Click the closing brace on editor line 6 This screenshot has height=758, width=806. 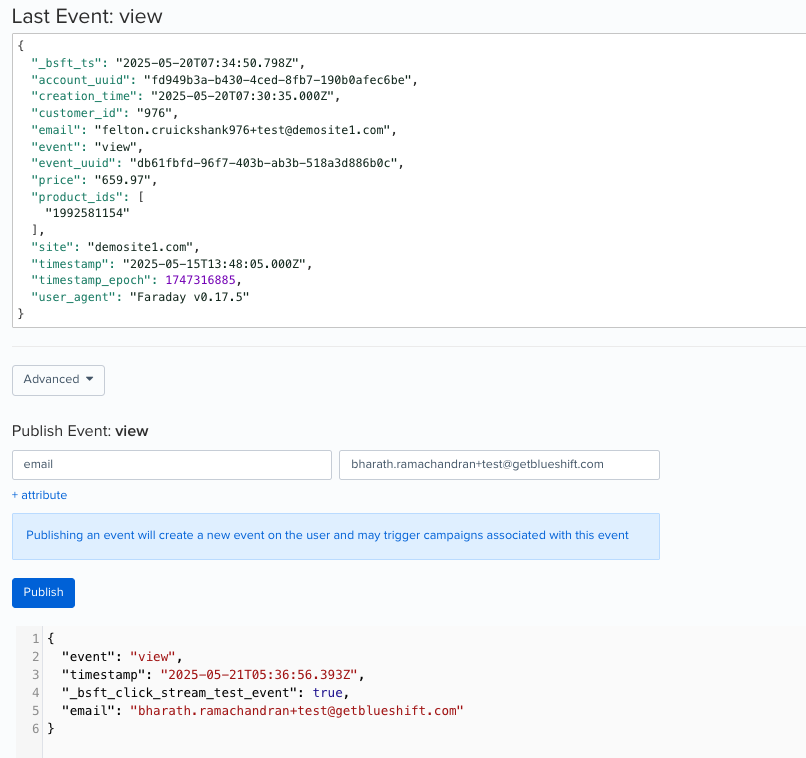click(x=51, y=729)
